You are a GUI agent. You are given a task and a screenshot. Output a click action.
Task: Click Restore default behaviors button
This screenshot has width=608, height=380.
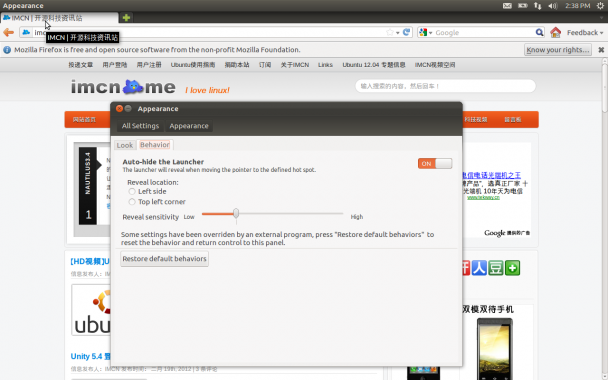(164, 259)
